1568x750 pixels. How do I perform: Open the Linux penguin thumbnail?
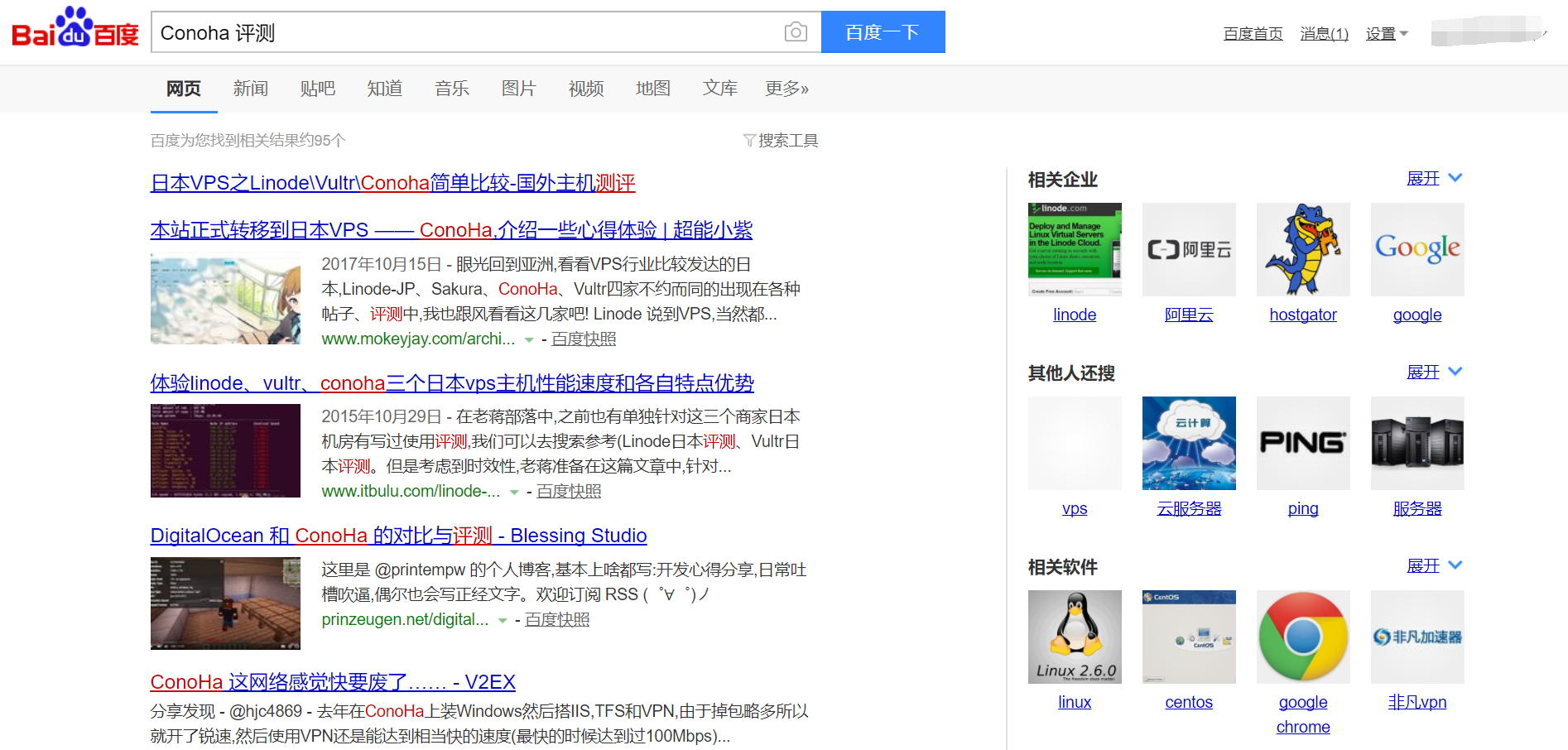[1075, 637]
